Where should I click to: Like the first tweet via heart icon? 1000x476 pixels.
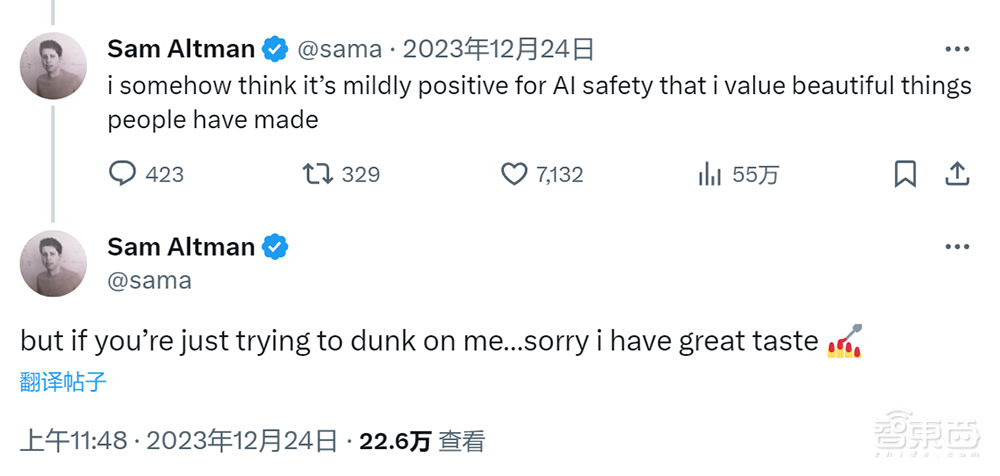(514, 174)
